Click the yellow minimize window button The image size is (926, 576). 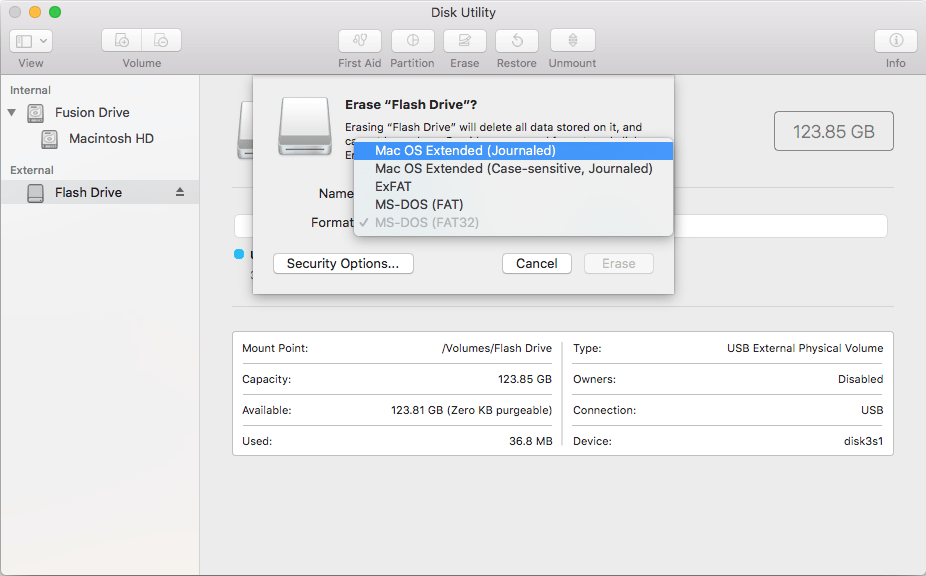point(35,12)
